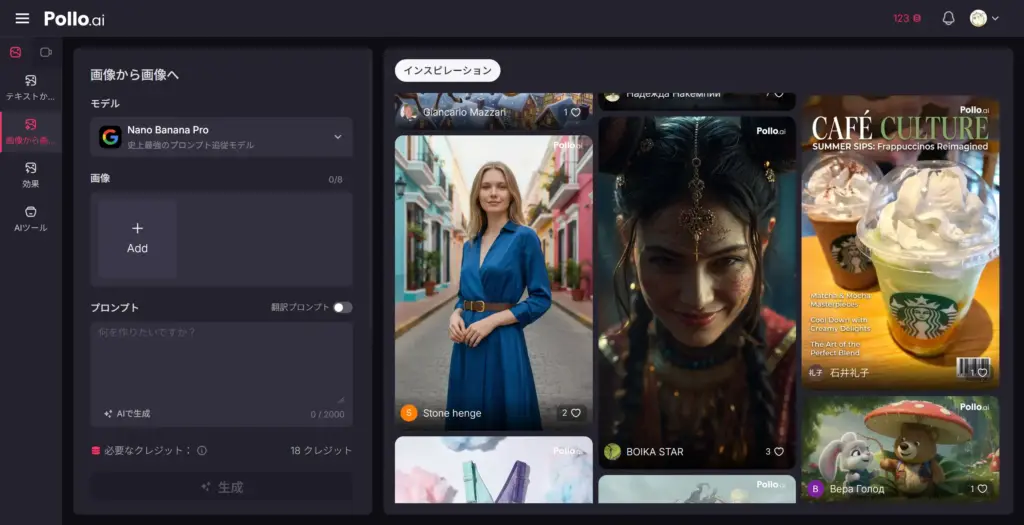This screenshot has width=1024, height=525.
Task: Select the テキストから sidebar tab
Action: pos(30,87)
